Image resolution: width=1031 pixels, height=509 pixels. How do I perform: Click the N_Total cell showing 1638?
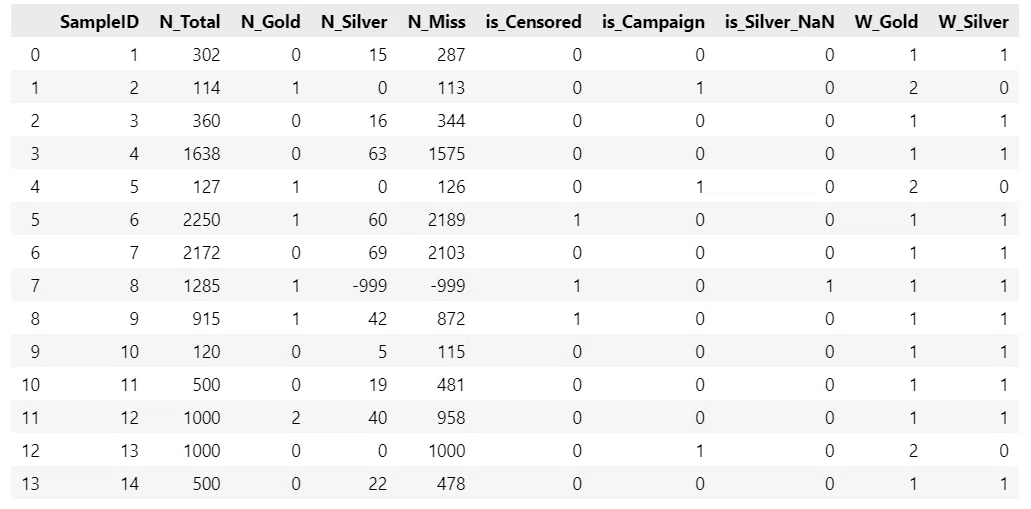[x=202, y=154]
